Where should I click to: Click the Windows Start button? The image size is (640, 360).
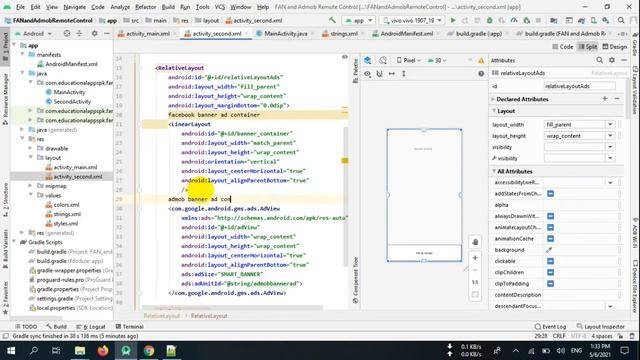click(11, 351)
